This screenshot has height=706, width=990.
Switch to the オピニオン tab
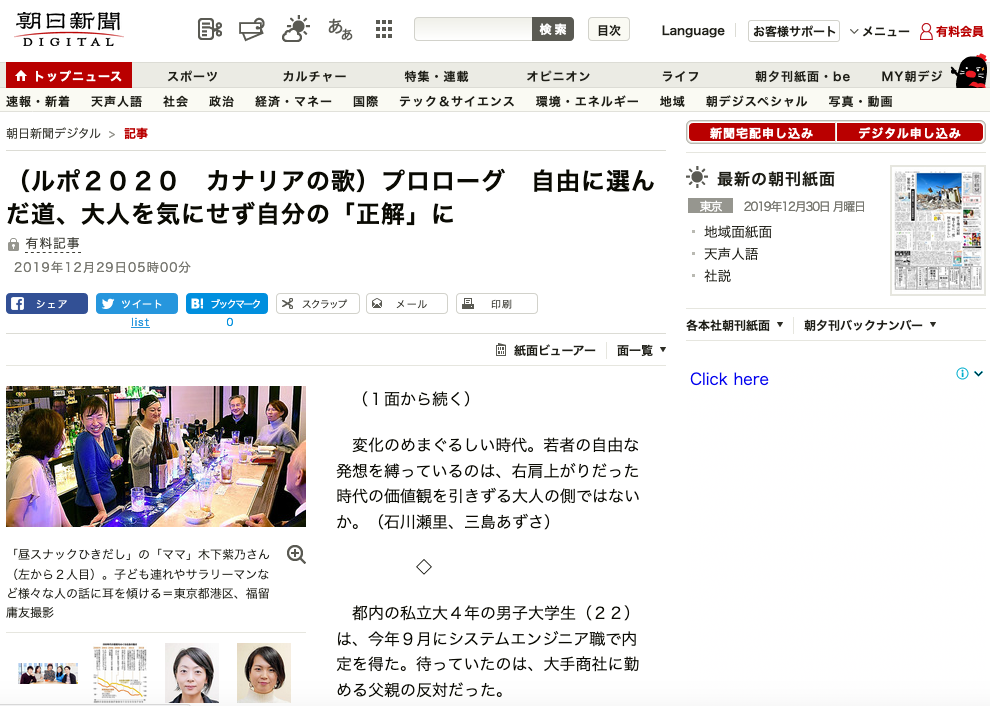[x=558, y=76]
